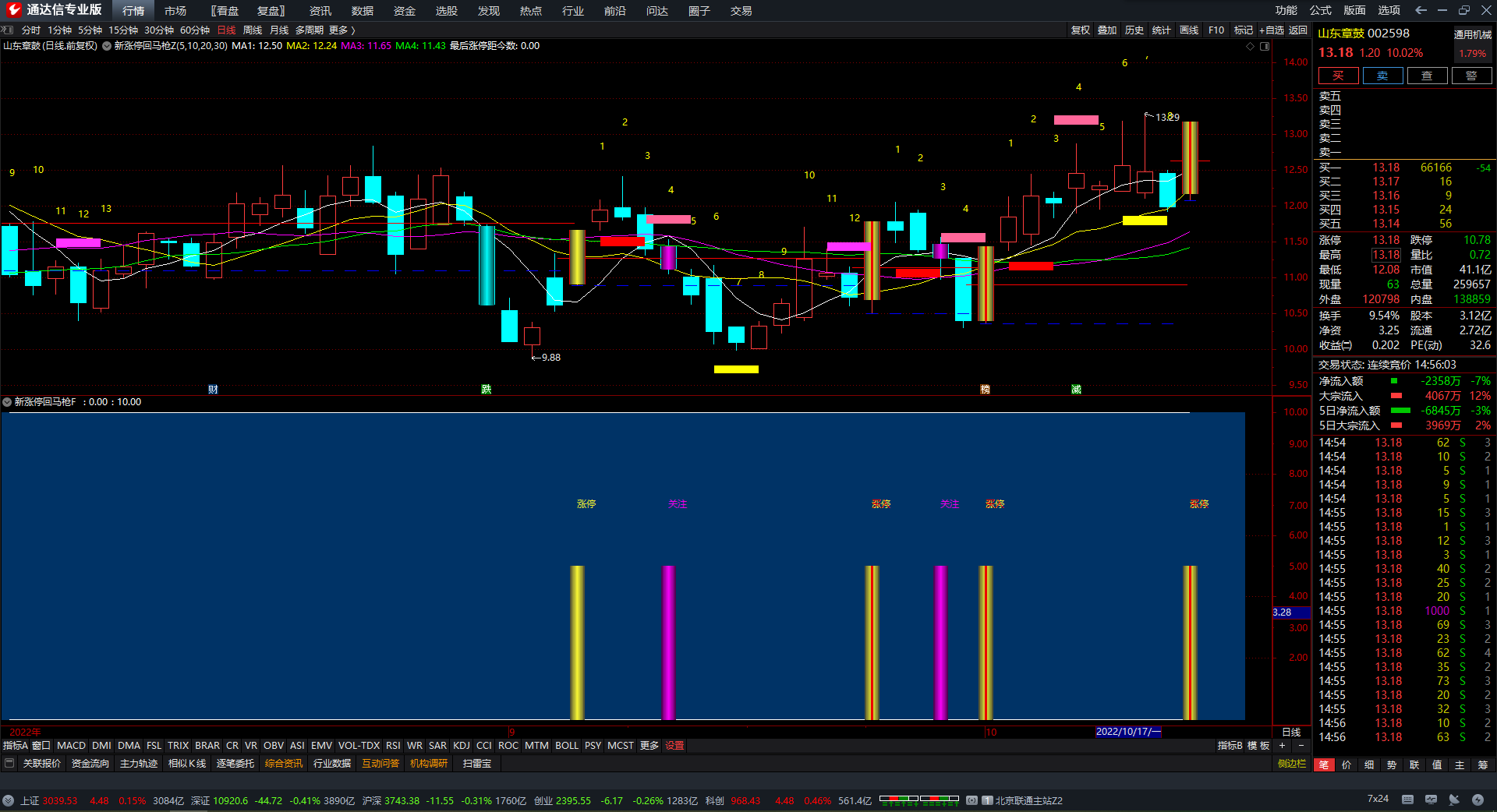Click the +自选 add to watchlist button

[1272, 30]
